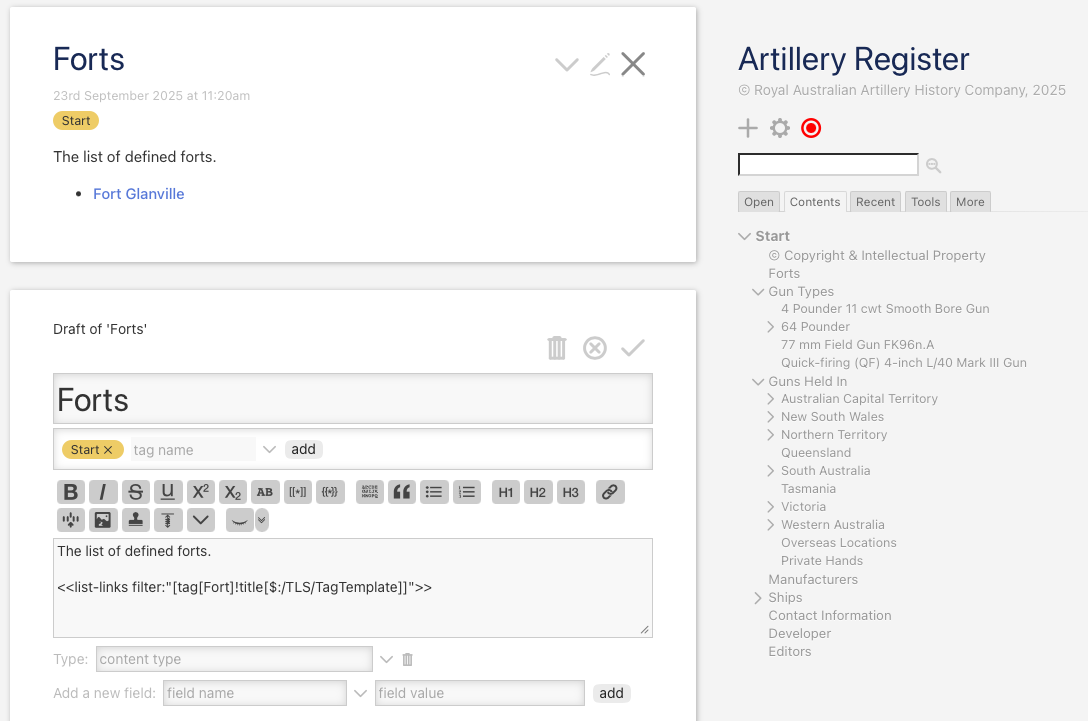The width and height of the screenshot is (1088, 721).
Task: Click the picture insert icon
Action: [102, 520]
